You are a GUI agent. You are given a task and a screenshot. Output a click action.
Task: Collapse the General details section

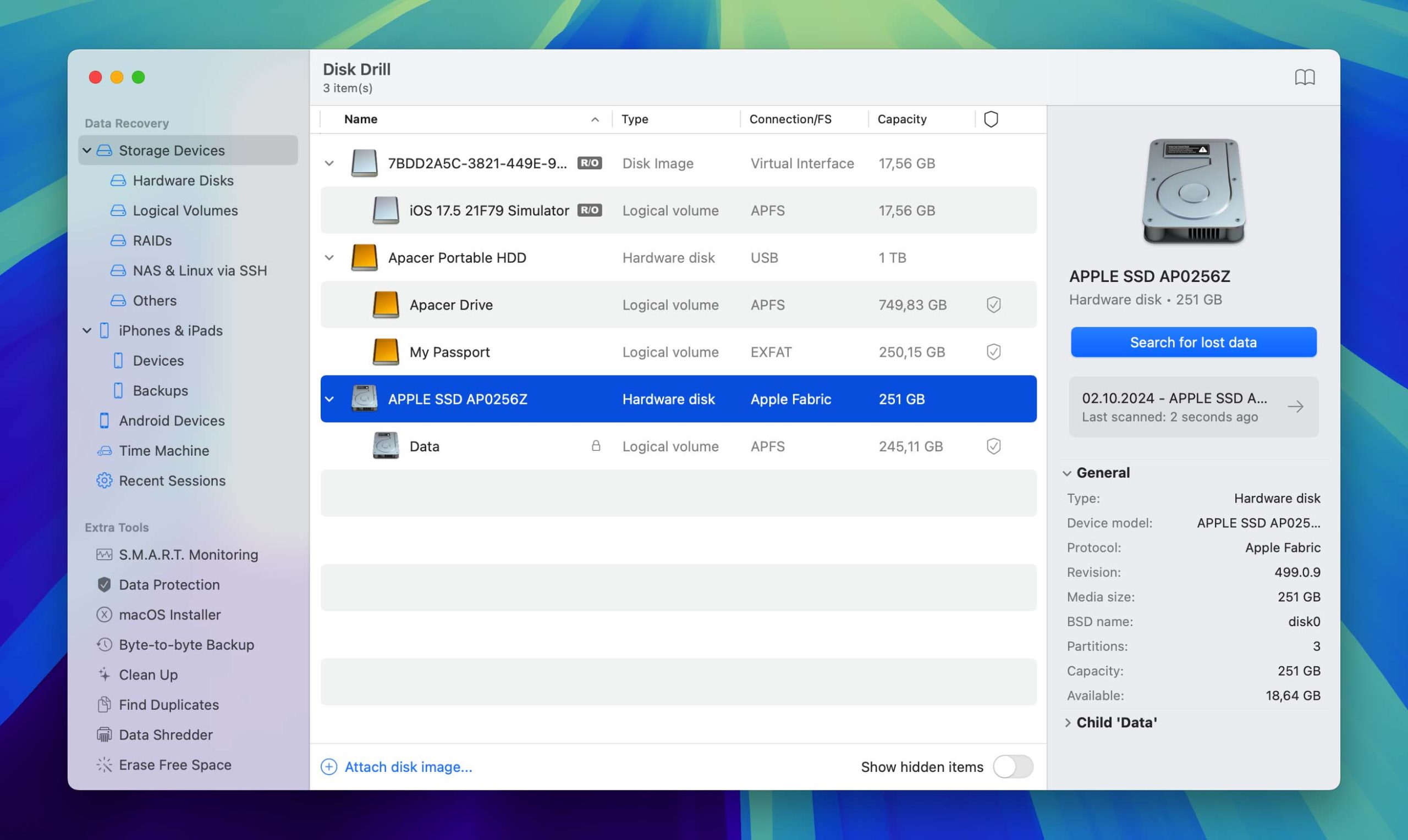pyautogui.click(x=1066, y=473)
